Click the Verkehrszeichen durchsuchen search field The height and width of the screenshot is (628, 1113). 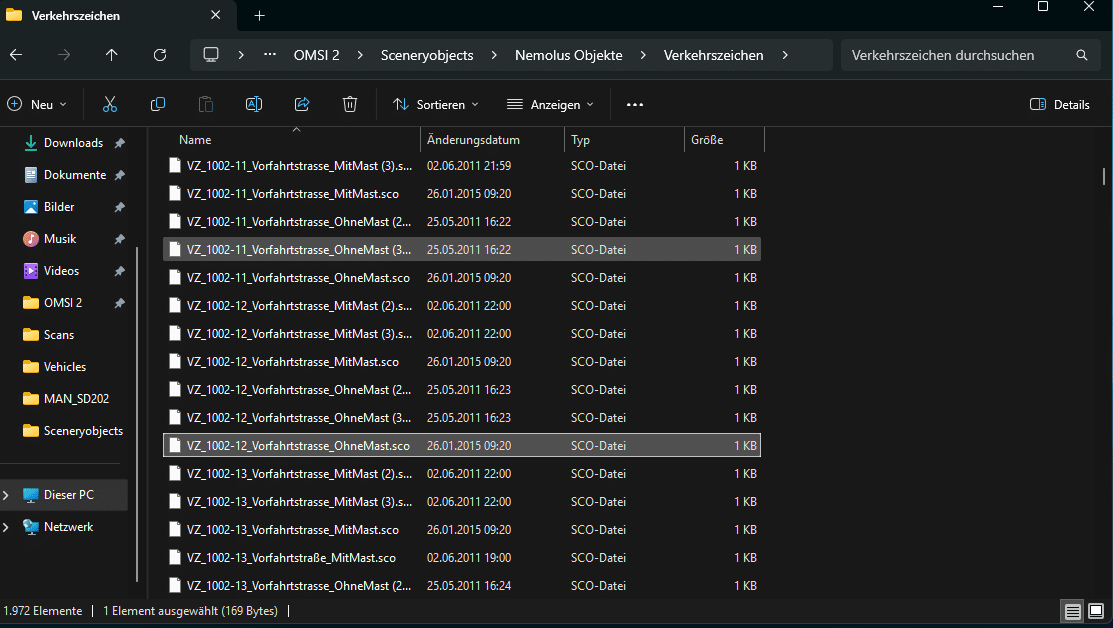pyautogui.click(x=970, y=55)
